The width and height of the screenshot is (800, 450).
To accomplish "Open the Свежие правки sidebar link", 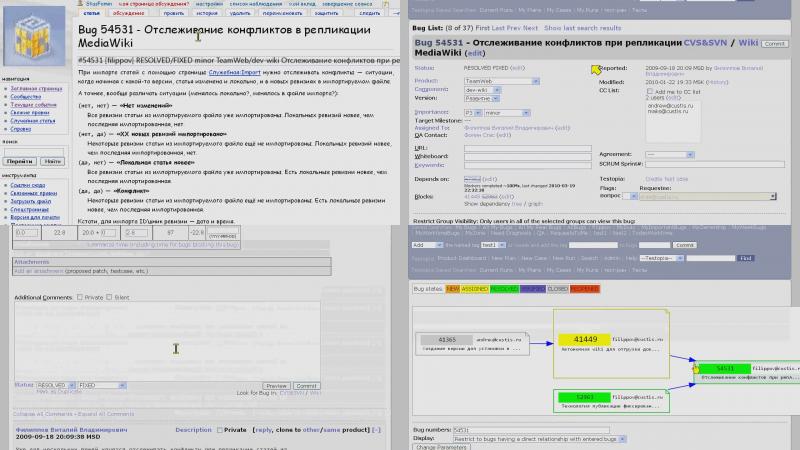I will [x=30, y=113].
